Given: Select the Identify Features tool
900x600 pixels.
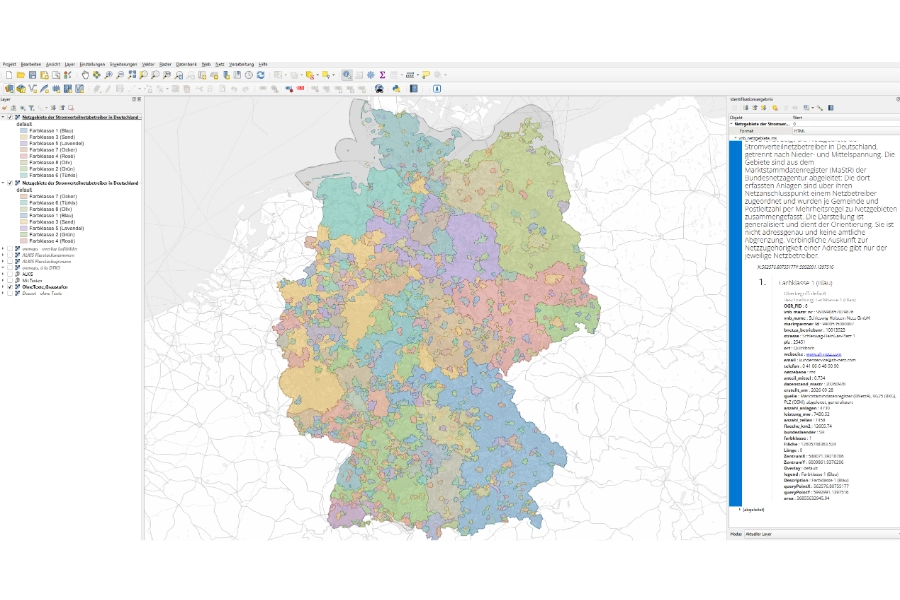Looking at the screenshot, I should 347,75.
